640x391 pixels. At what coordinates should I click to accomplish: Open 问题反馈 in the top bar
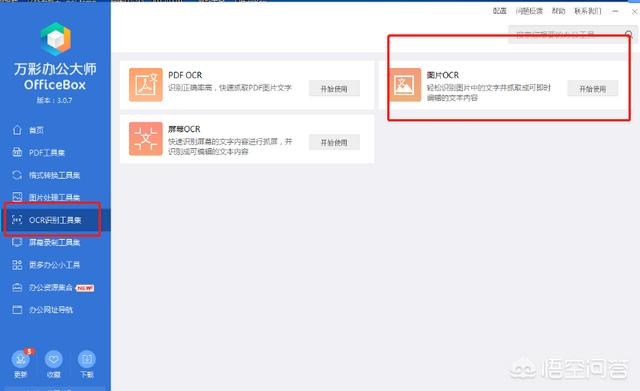[x=529, y=11]
